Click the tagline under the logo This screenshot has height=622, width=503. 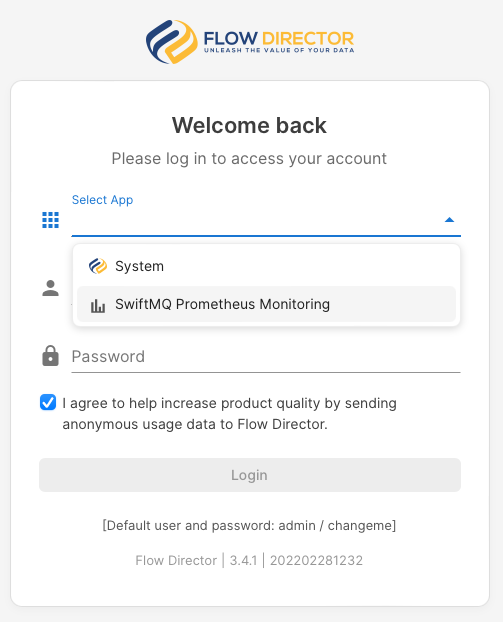pos(279,50)
